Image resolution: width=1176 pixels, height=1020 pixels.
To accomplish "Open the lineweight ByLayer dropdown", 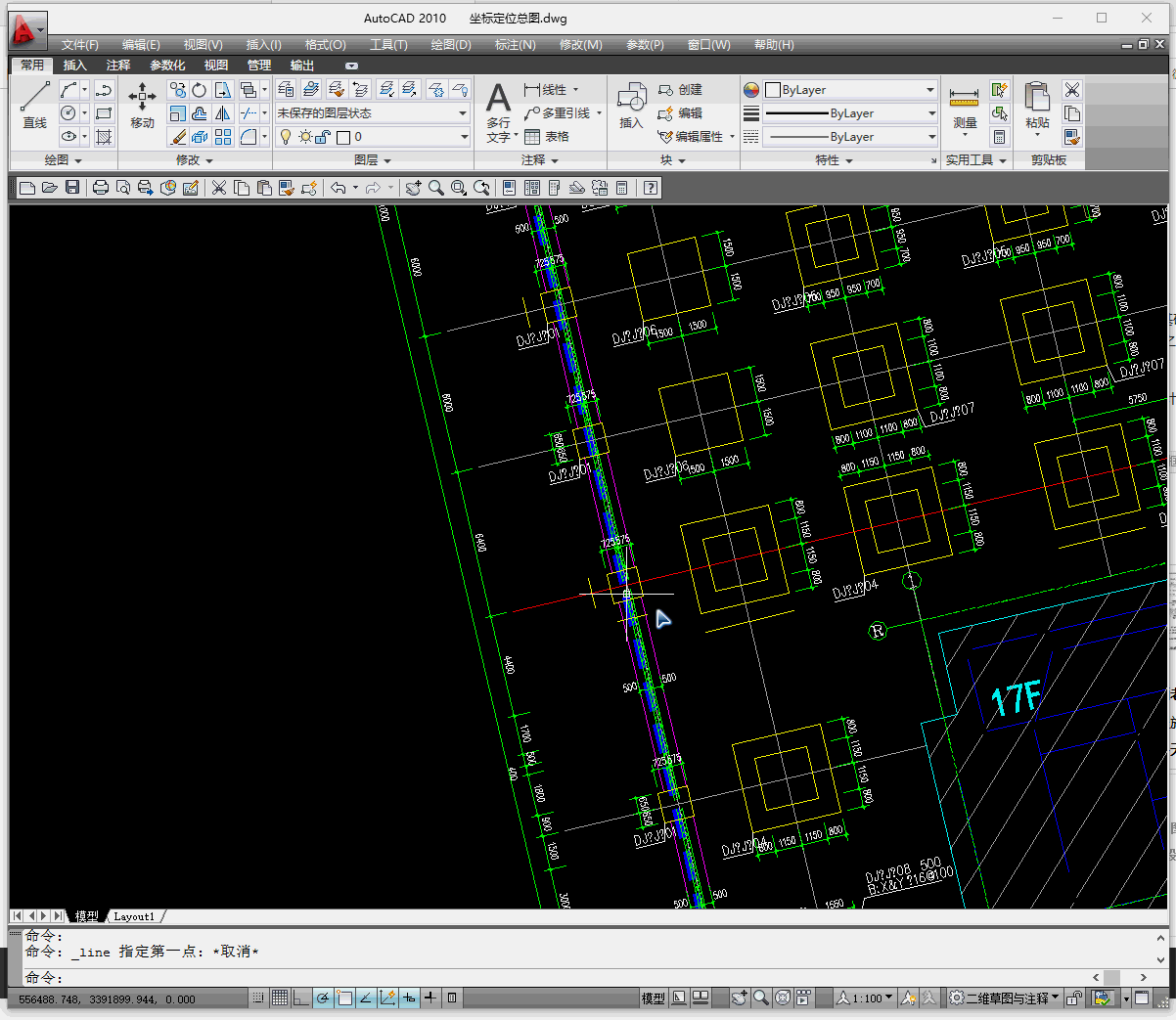I will pyautogui.click(x=850, y=113).
